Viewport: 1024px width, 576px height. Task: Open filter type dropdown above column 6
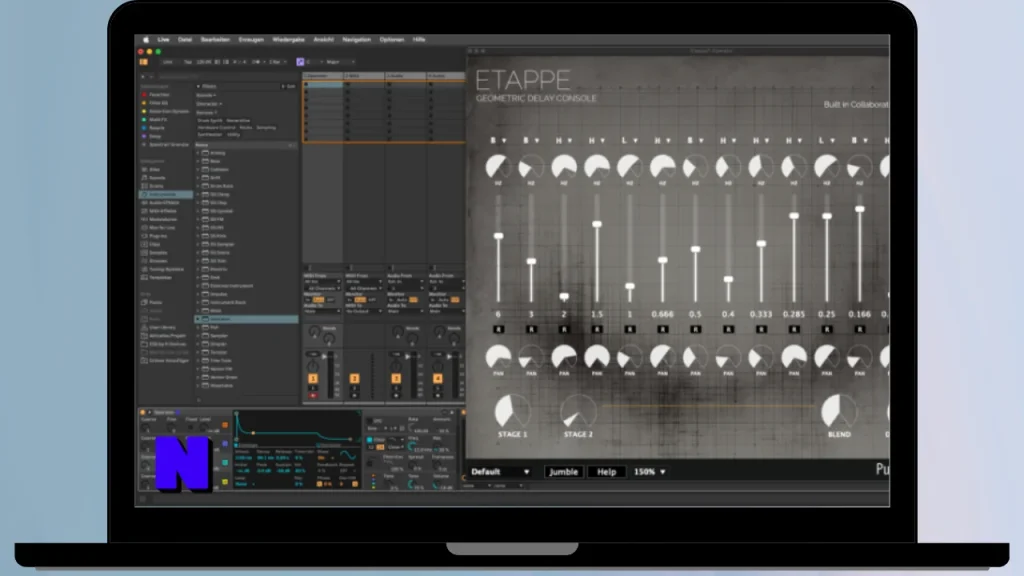click(x=498, y=140)
